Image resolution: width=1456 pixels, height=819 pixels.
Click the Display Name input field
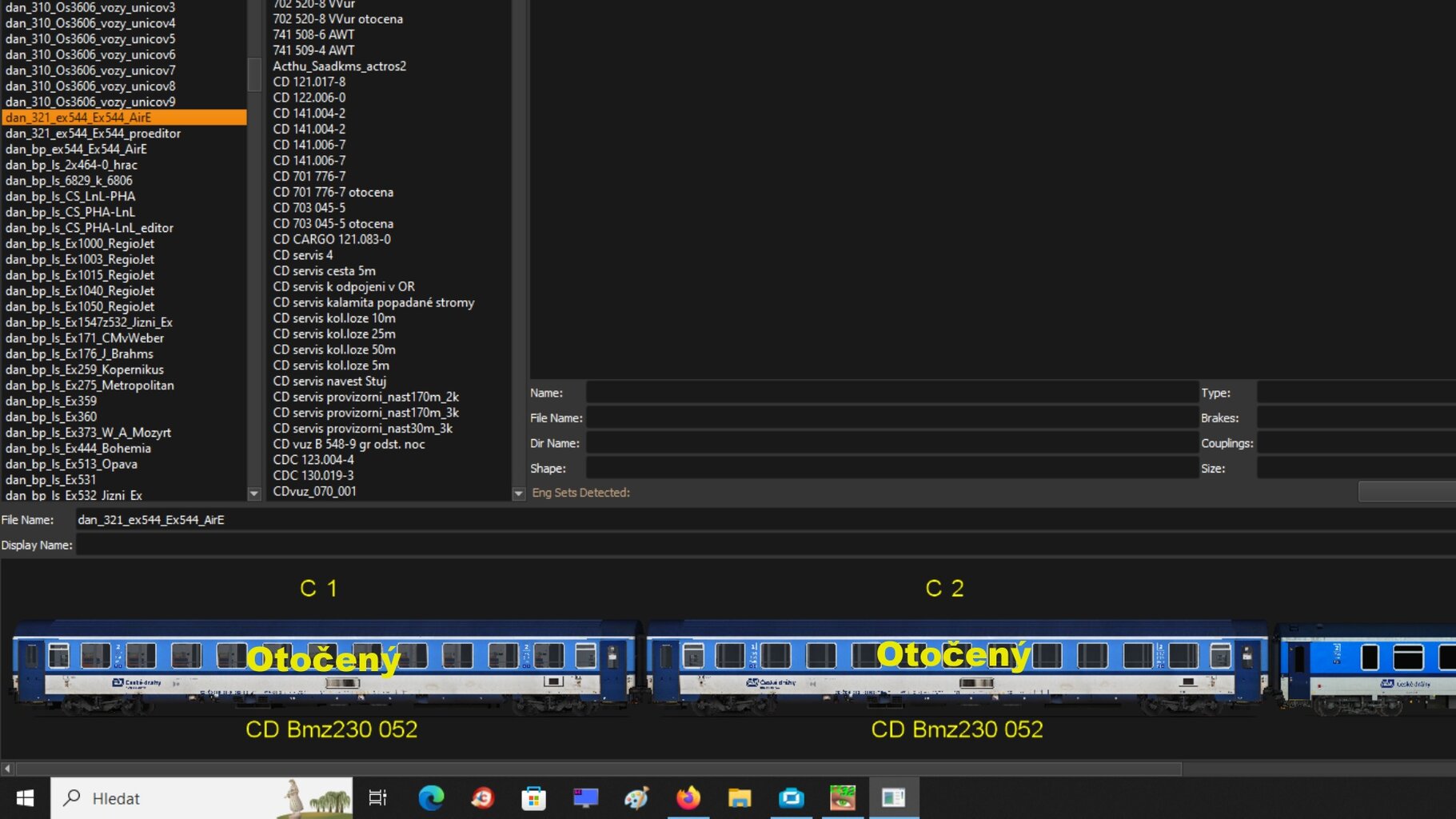pos(765,545)
